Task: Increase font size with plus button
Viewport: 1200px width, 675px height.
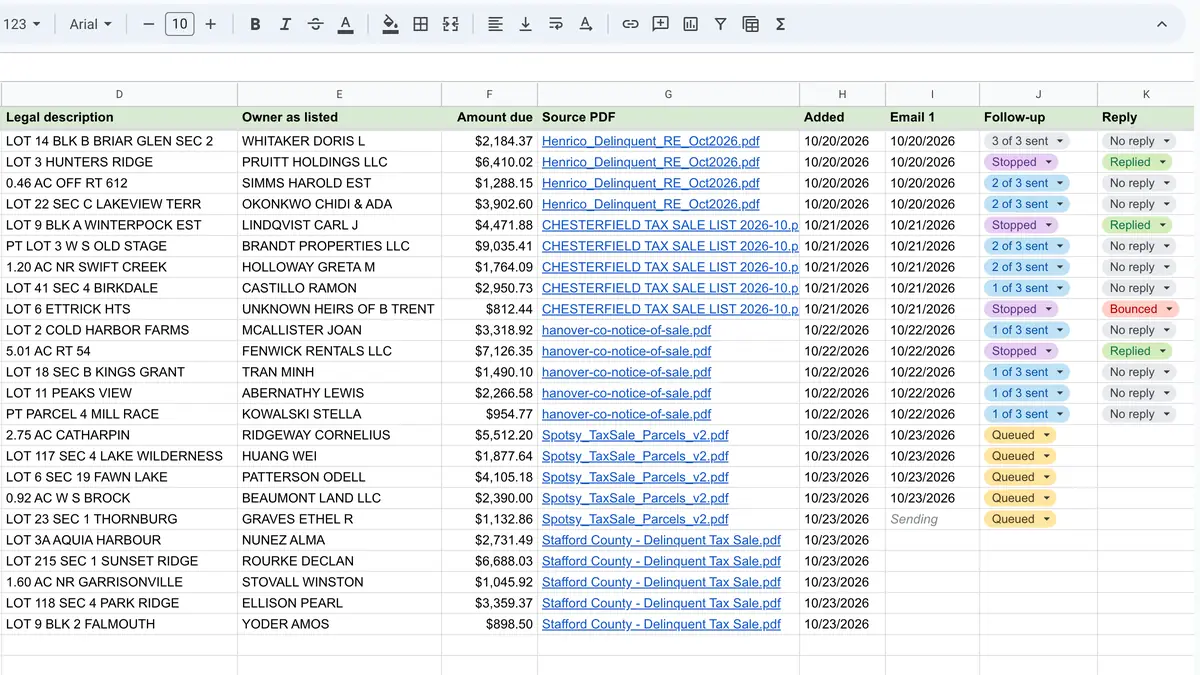Action: click(210, 24)
